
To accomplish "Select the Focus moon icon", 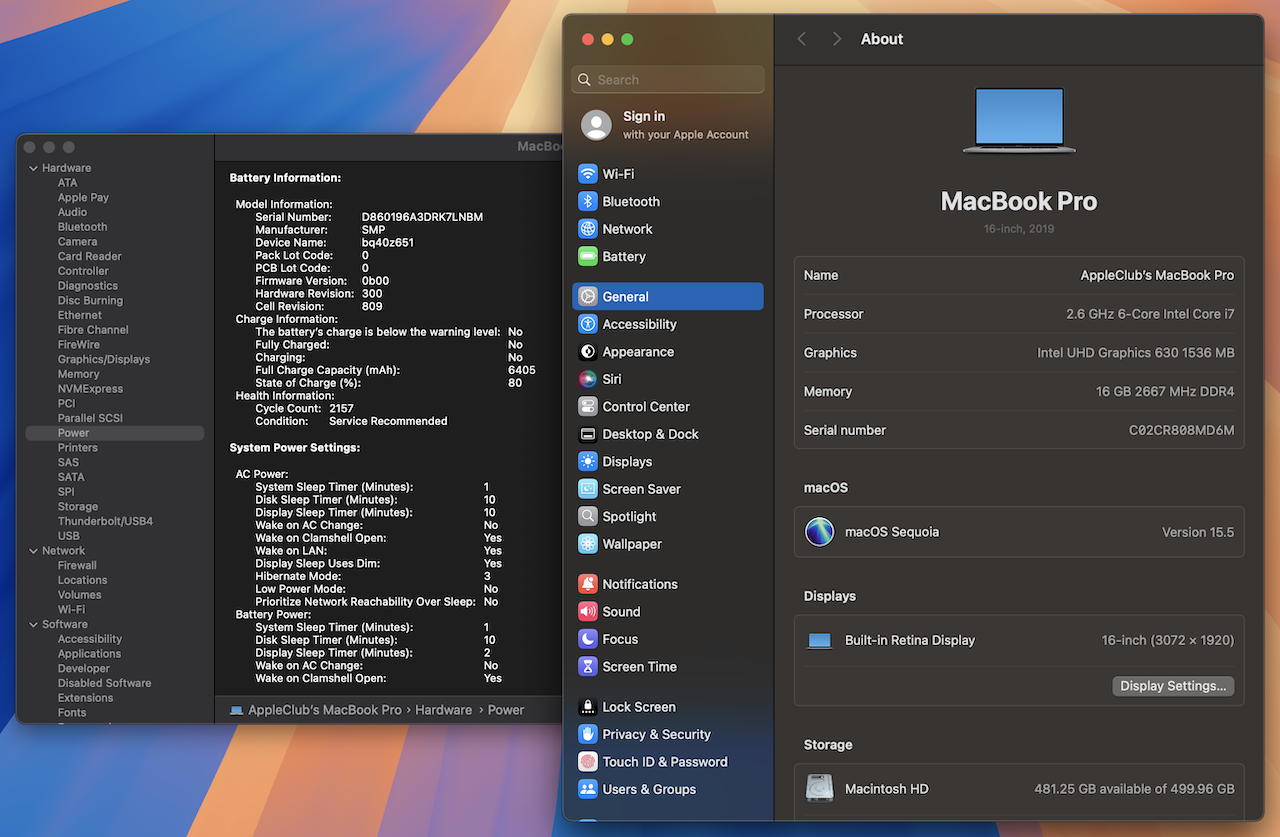I will 588,639.
